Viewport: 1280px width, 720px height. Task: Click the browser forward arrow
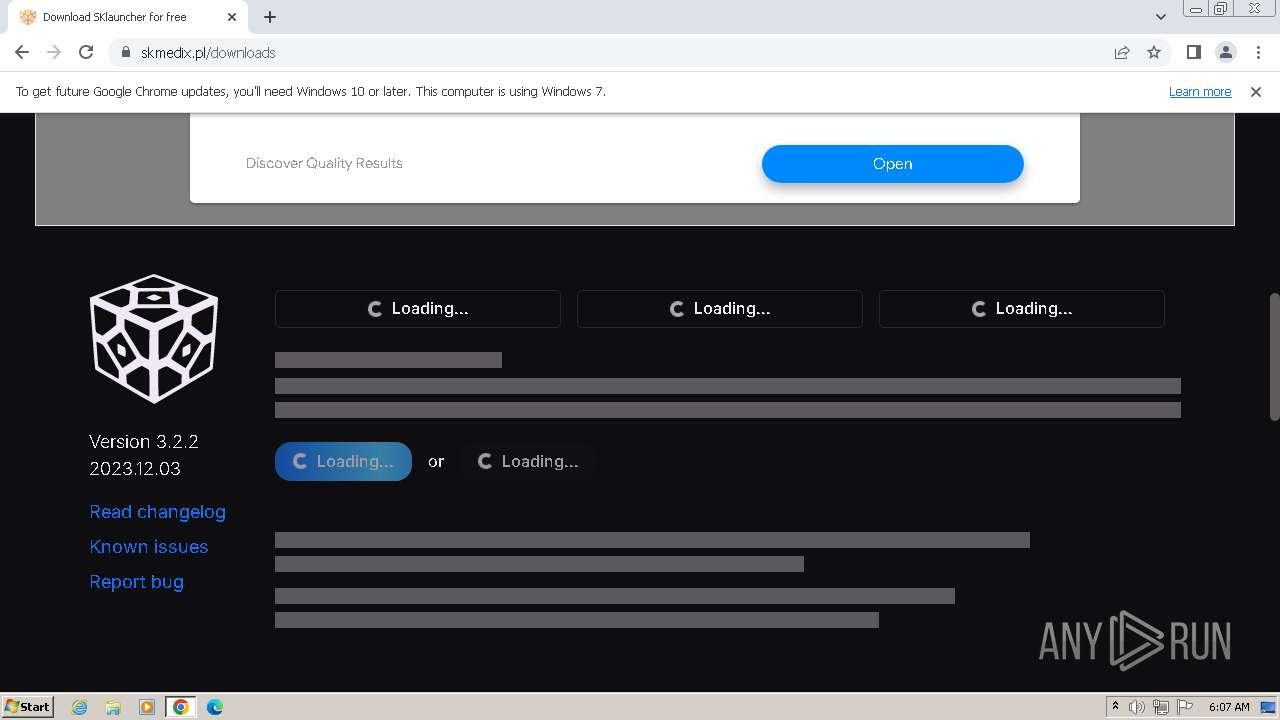[54, 52]
